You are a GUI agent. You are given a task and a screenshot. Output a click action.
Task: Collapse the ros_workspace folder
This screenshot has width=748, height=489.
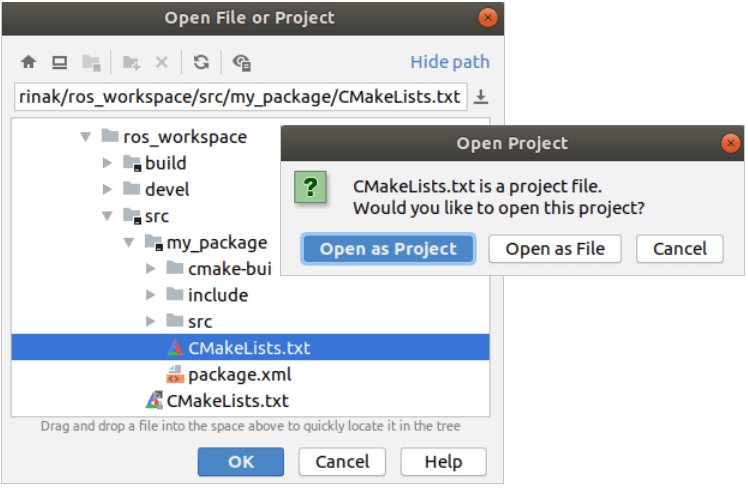pyautogui.click(x=86, y=137)
